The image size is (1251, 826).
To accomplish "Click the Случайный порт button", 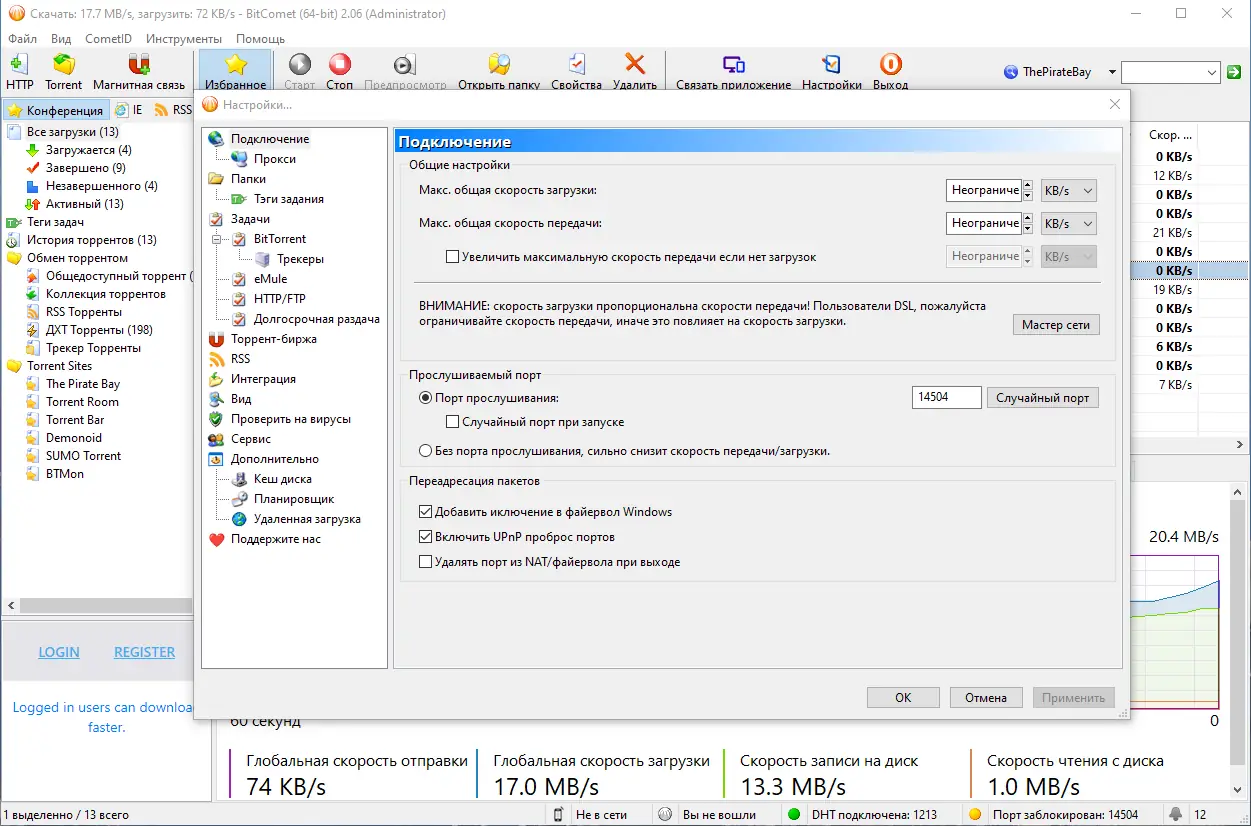I will point(1043,398).
